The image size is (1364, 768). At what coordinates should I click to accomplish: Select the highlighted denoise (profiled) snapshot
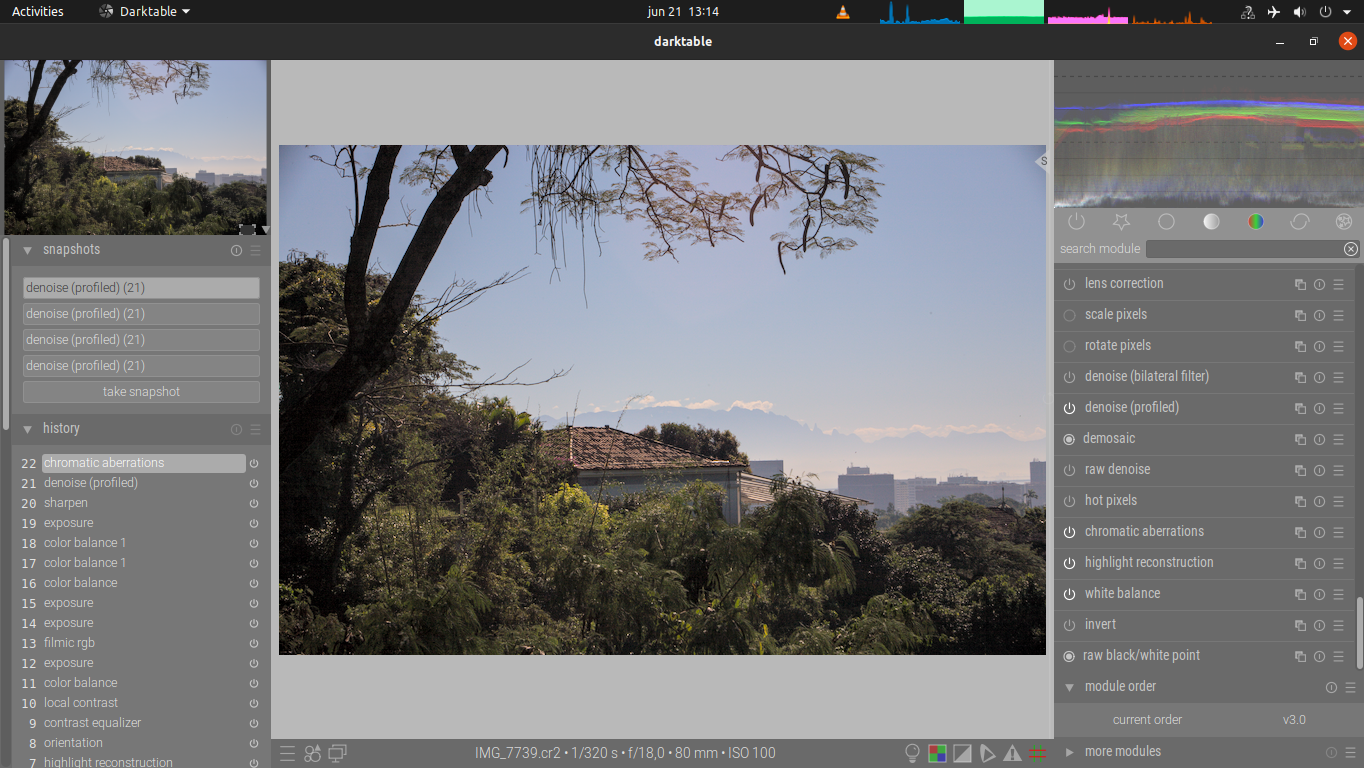141,288
